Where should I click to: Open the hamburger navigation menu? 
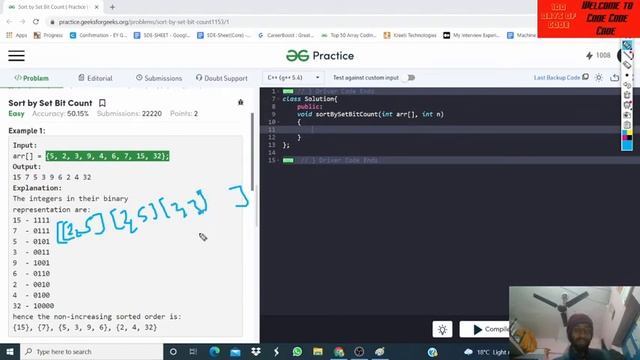click(x=16, y=56)
